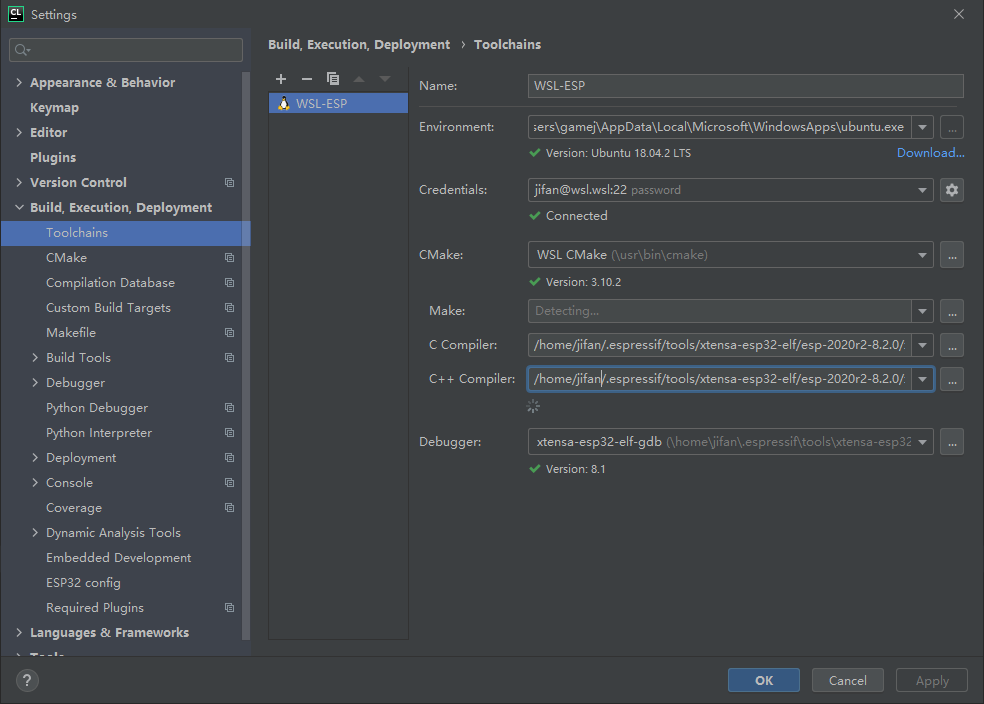Add a new toolchain with plus icon
984x704 pixels.
(x=281, y=79)
